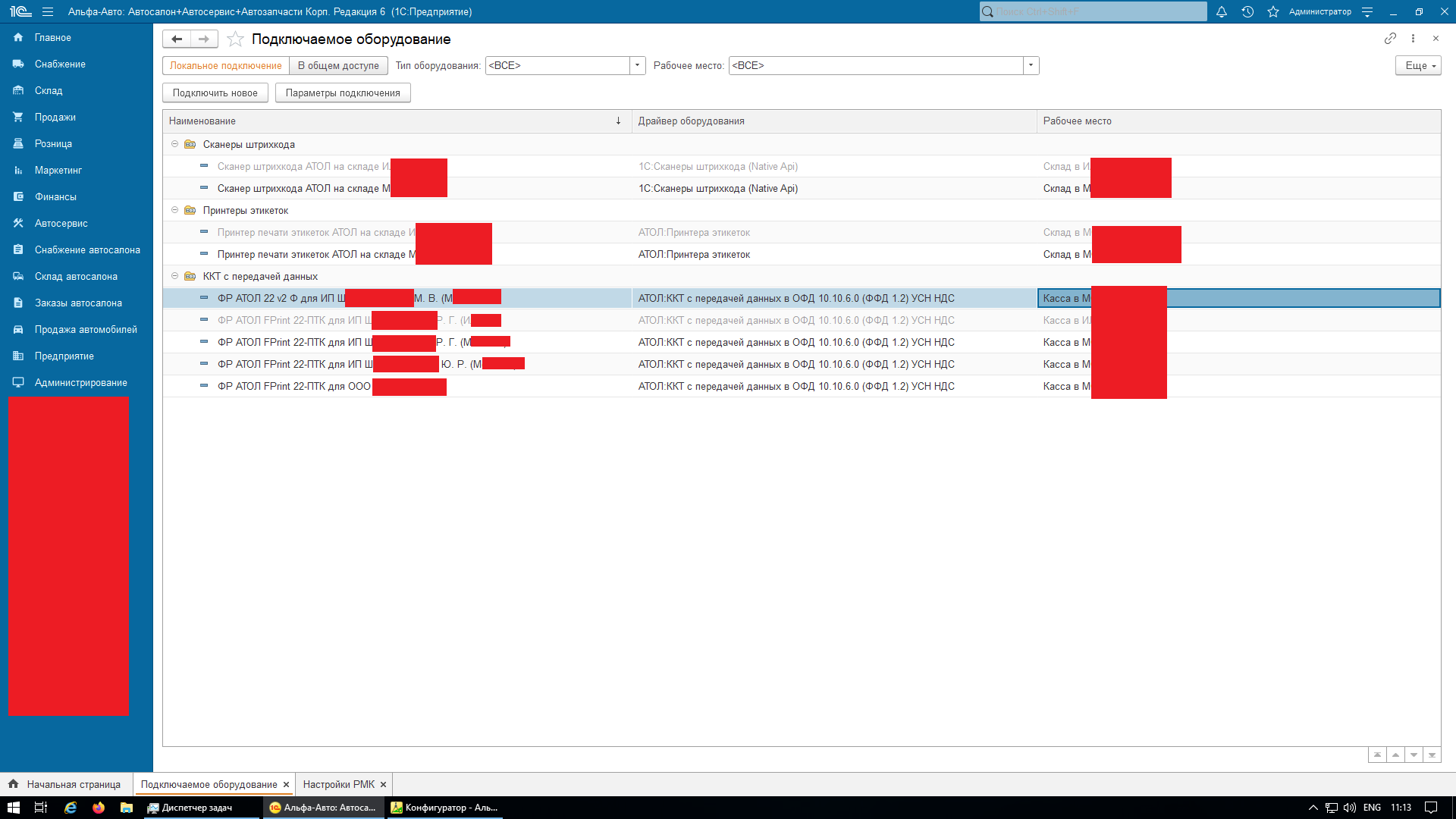This screenshot has height=819, width=1456.
Task: Select ФР АТОЛ FPrint 22-ПТК для ООО row
Action: [x=802, y=386]
